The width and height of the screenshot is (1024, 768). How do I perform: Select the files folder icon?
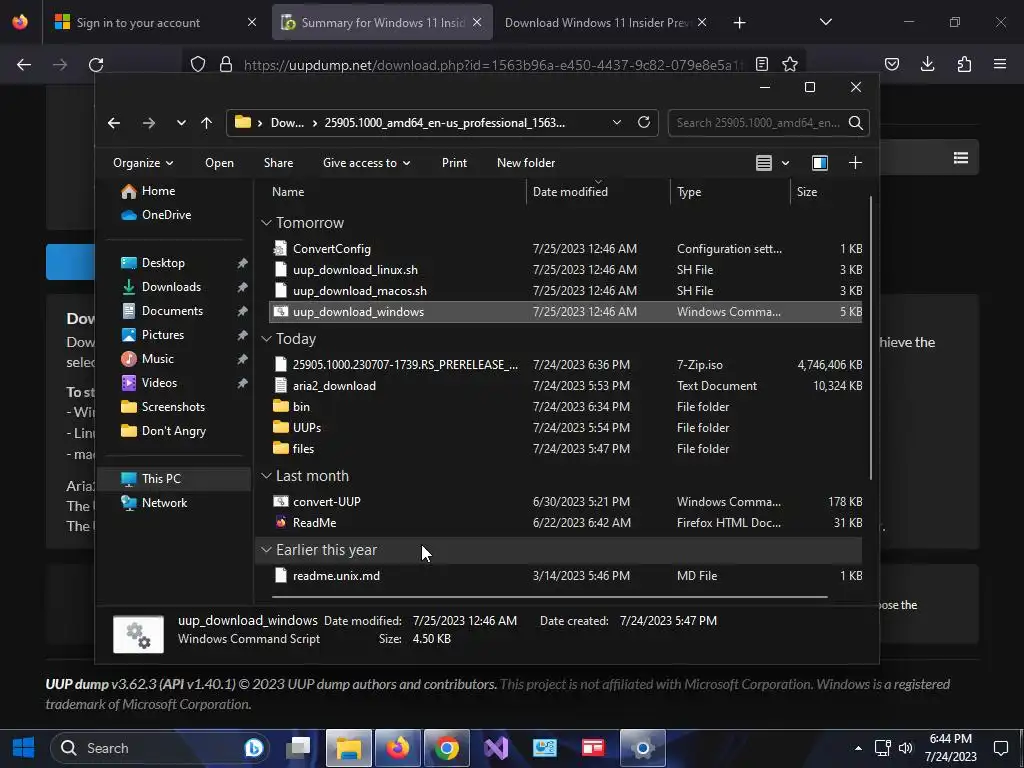pyautogui.click(x=281, y=448)
